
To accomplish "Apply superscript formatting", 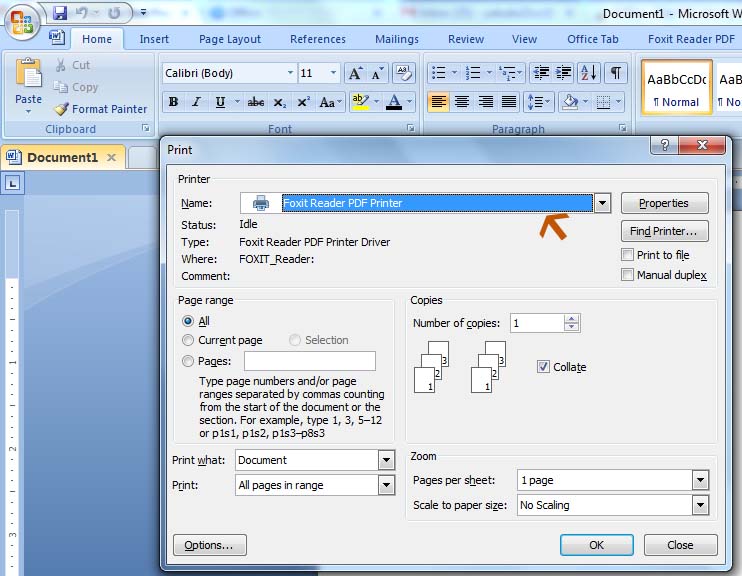I will pos(303,102).
